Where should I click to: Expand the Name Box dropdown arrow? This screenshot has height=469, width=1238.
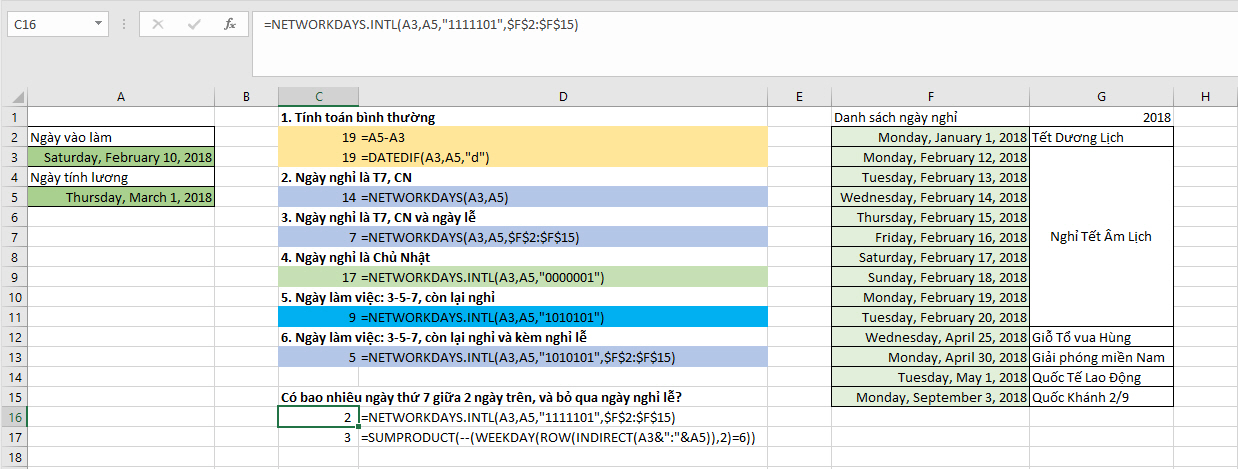[98, 24]
